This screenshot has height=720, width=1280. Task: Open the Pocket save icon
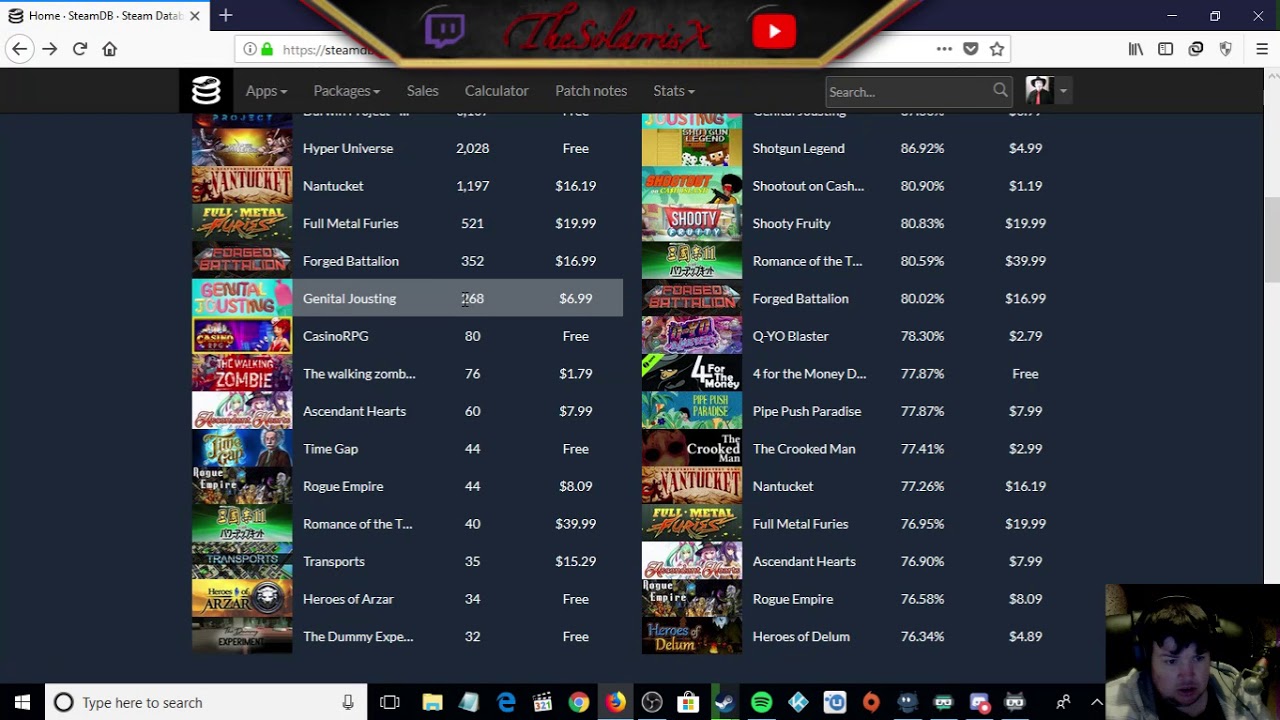pyautogui.click(x=970, y=49)
